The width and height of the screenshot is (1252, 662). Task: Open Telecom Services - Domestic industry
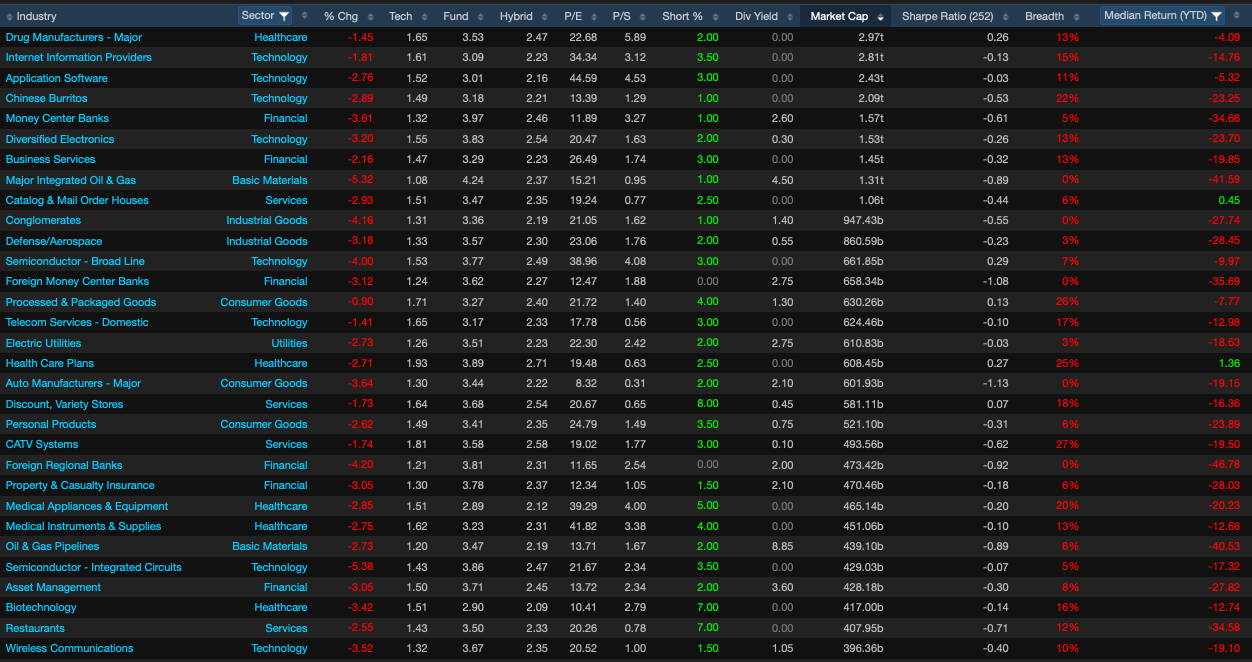click(x=77, y=322)
